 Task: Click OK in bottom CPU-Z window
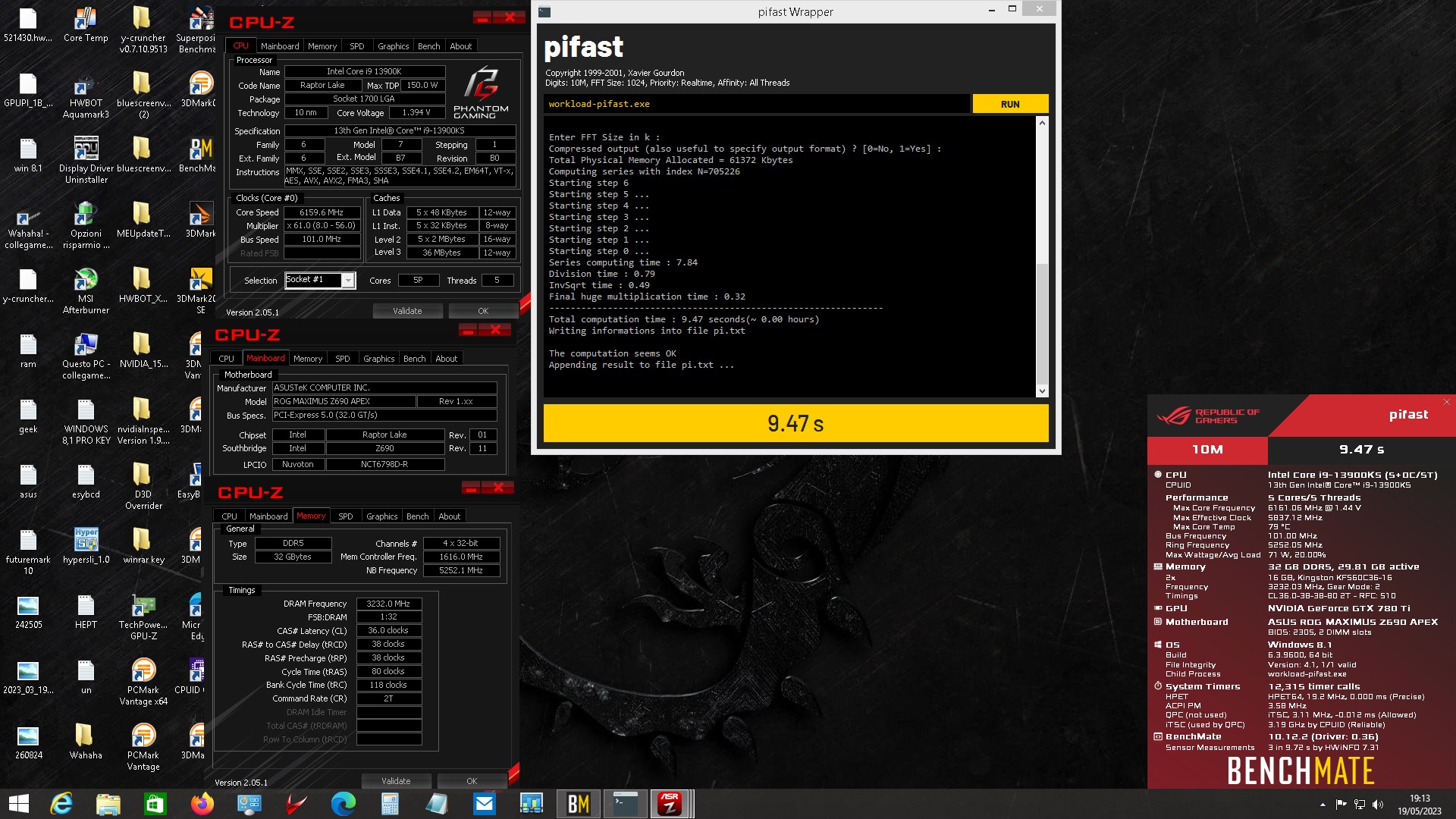click(472, 781)
